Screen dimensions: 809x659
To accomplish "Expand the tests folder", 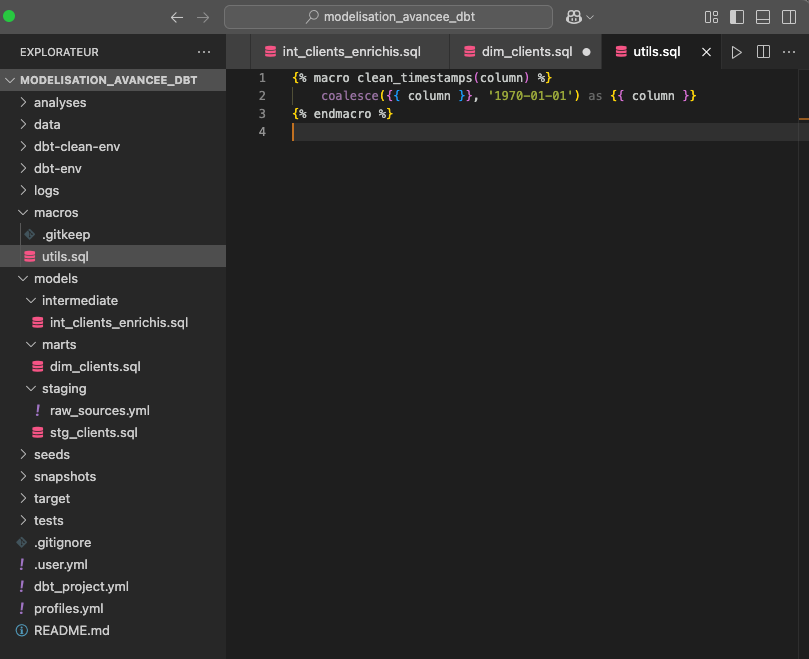I will pyautogui.click(x=113, y=521).
